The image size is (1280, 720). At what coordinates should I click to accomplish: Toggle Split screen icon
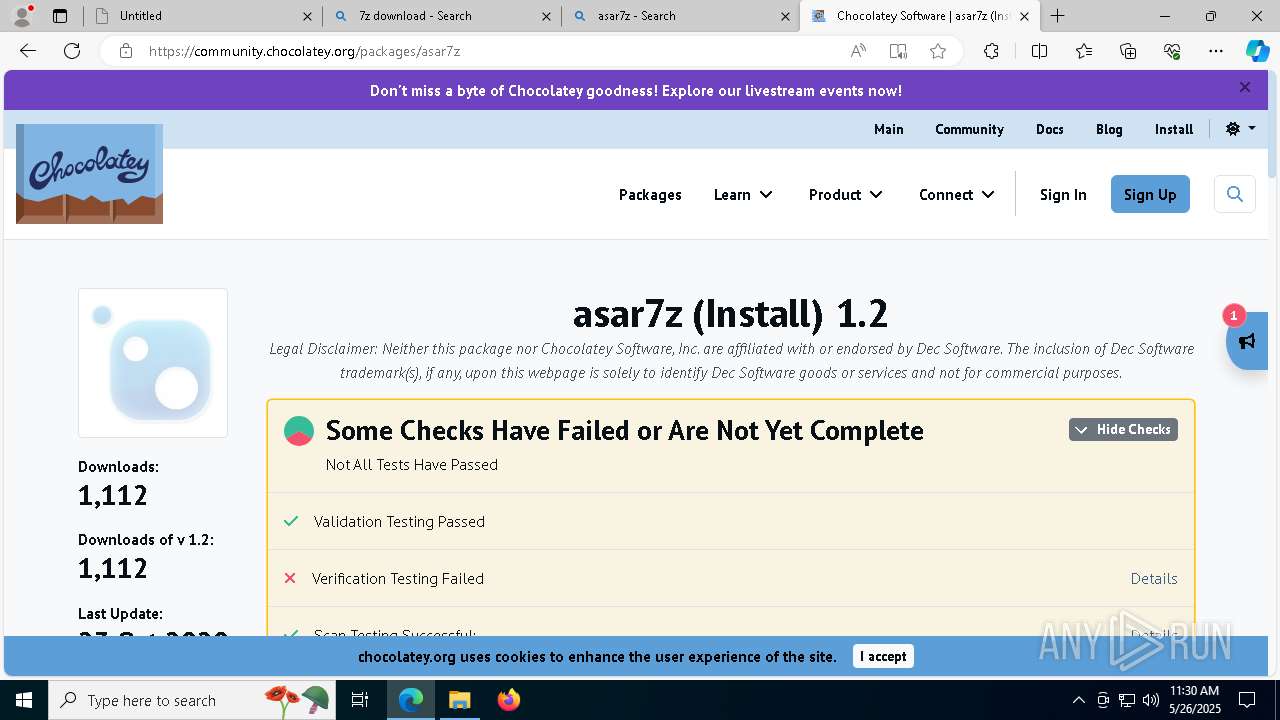(x=1039, y=51)
